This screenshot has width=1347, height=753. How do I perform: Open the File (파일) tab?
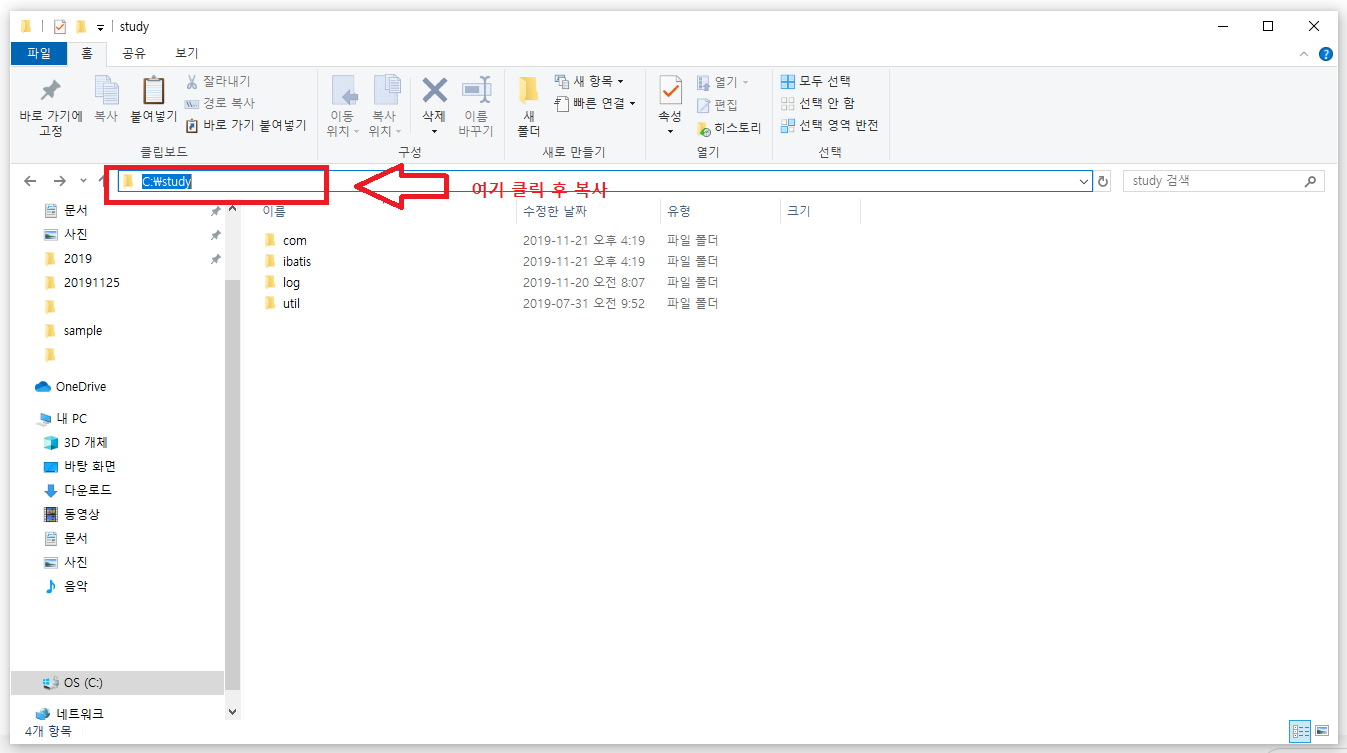(x=39, y=53)
